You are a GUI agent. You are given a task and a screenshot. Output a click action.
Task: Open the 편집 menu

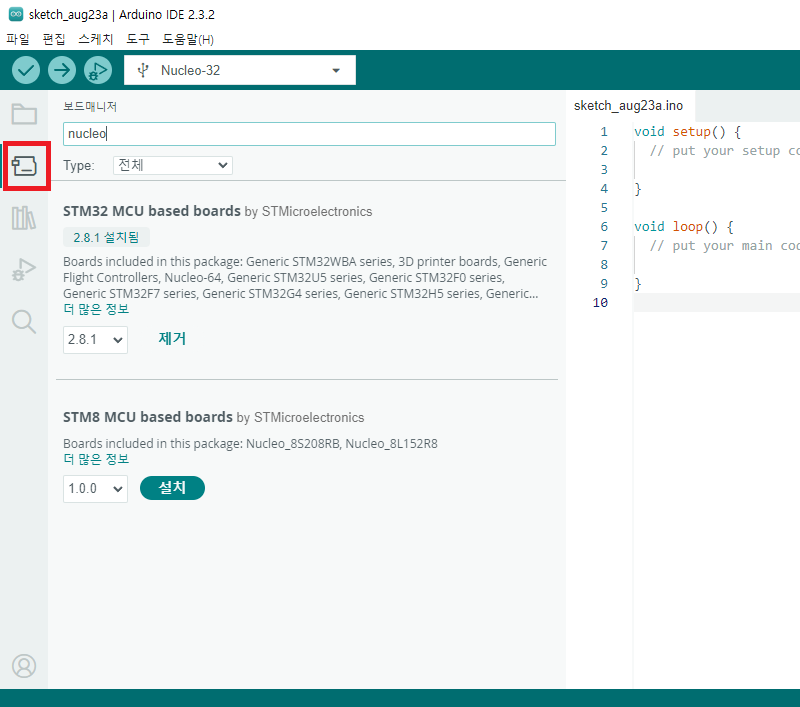click(54, 39)
